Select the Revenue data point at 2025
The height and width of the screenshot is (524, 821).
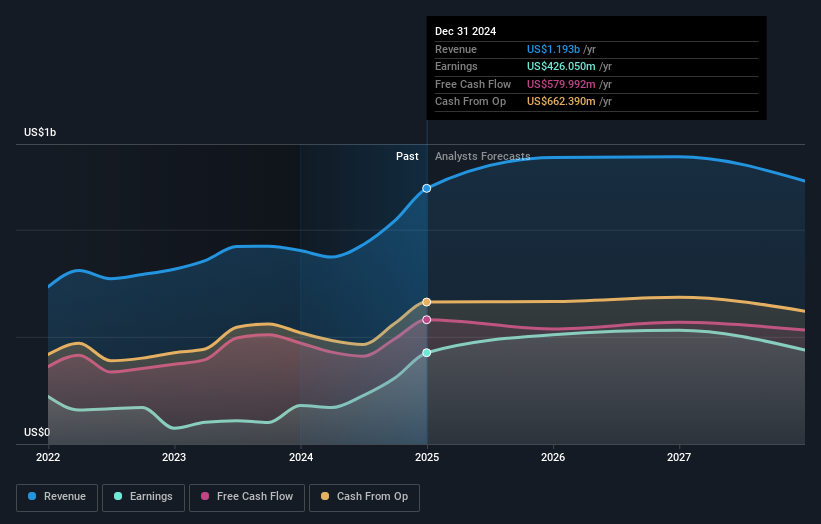pyautogui.click(x=427, y=188)
